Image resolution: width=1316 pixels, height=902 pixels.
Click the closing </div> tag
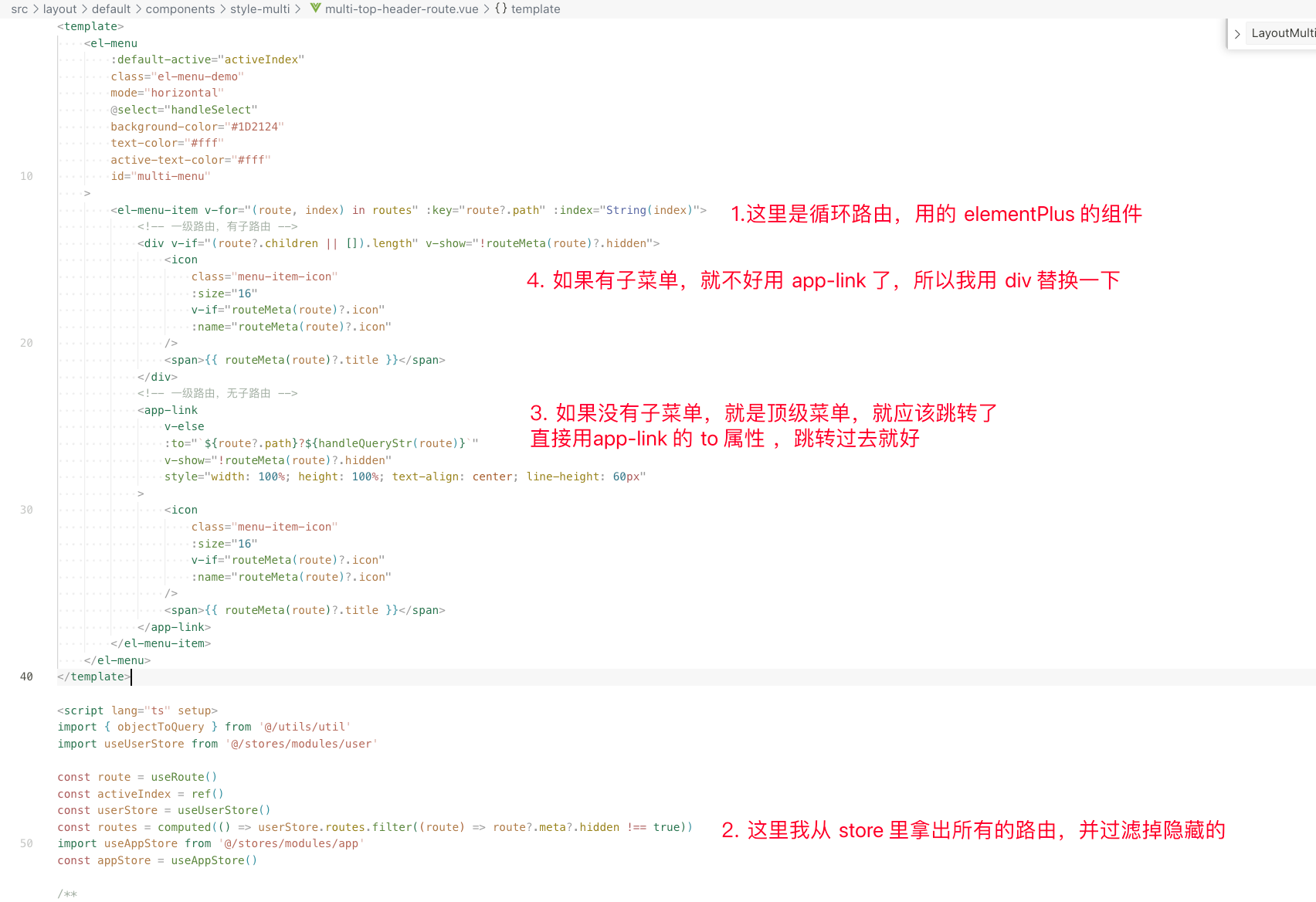(x=158, y=377)
